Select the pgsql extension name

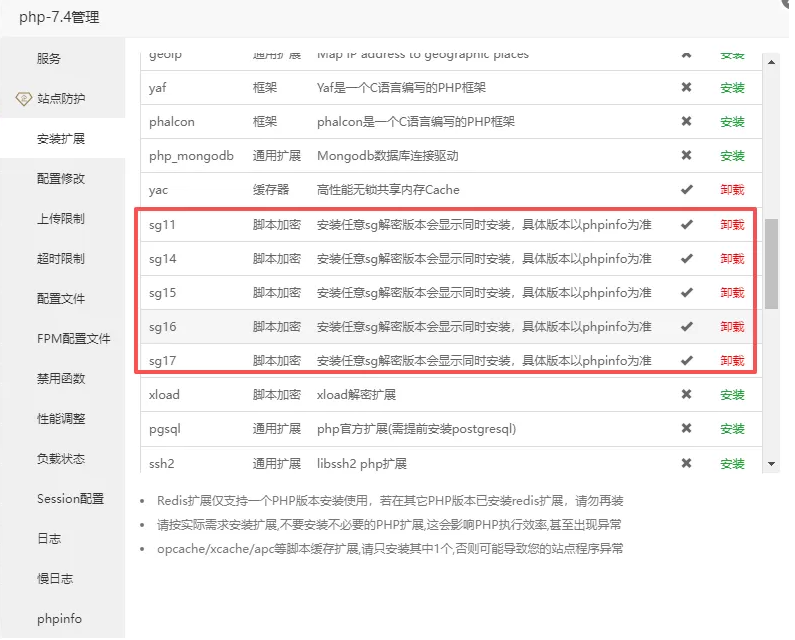point(165,429)
